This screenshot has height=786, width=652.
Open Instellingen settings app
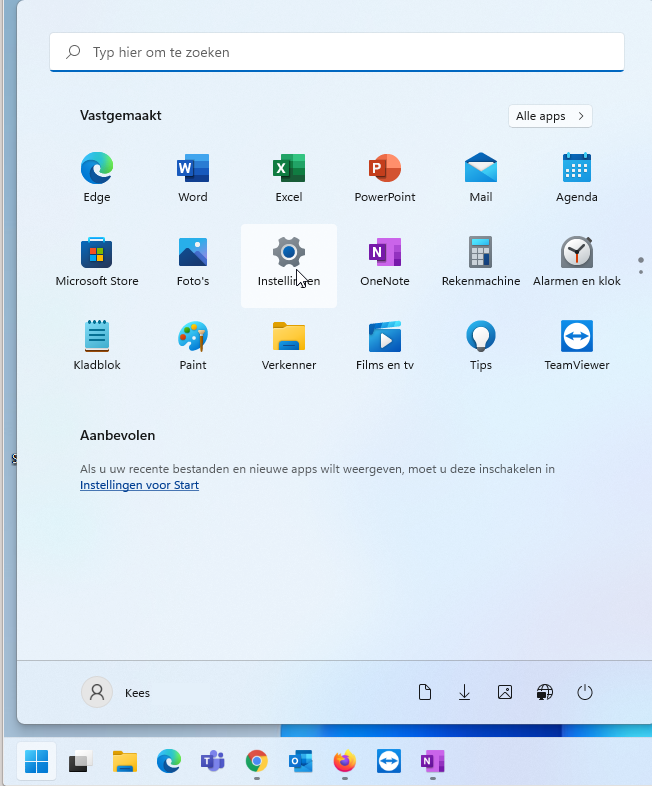click(289, 266)
